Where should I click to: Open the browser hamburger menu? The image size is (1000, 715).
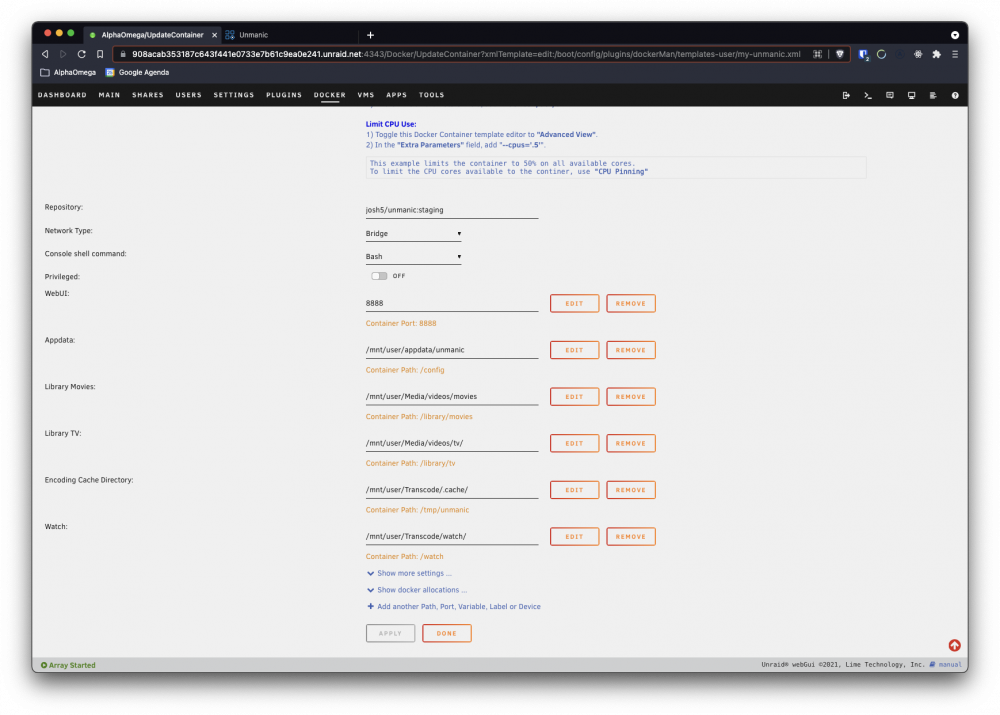pyautogui.click(x=955, y=54)
